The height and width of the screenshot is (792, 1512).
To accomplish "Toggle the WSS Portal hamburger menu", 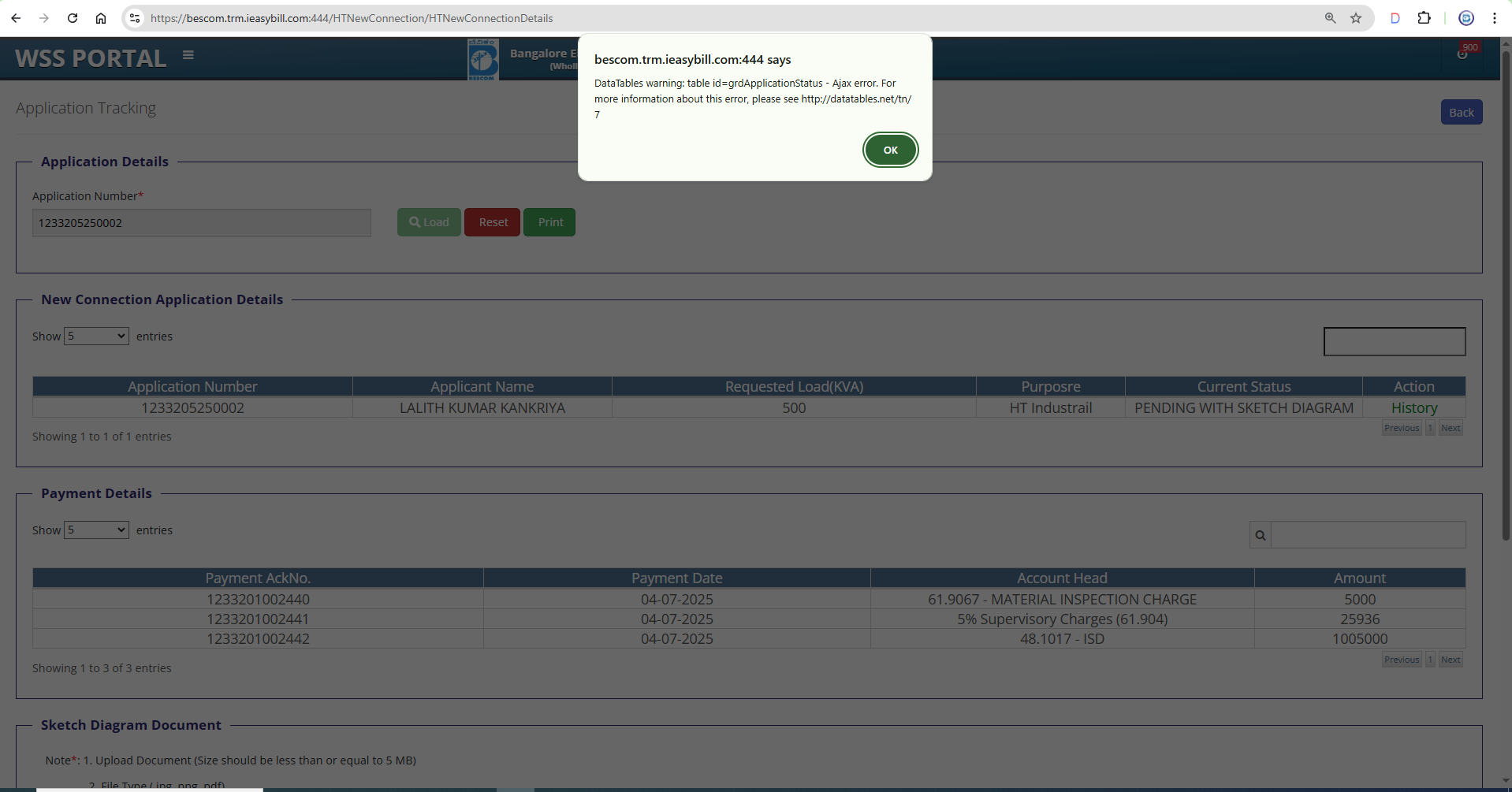I will pos(188,55).
